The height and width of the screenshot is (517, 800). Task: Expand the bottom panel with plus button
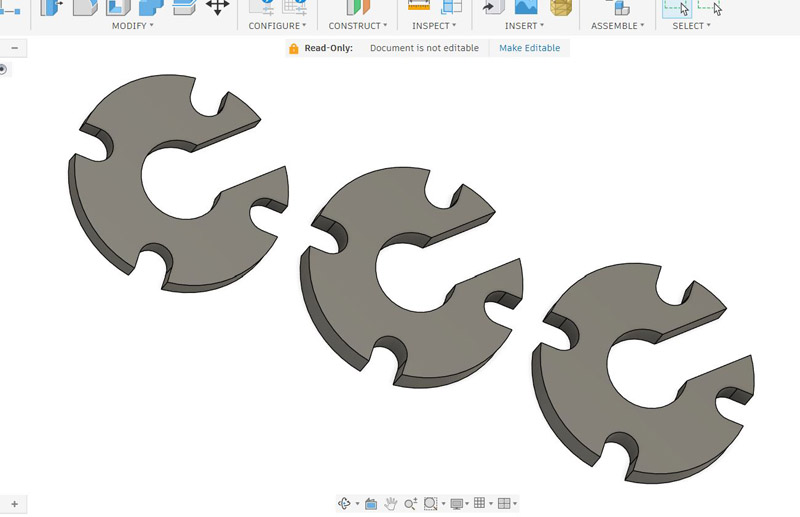pyautogui.click(x=14, y=504)
